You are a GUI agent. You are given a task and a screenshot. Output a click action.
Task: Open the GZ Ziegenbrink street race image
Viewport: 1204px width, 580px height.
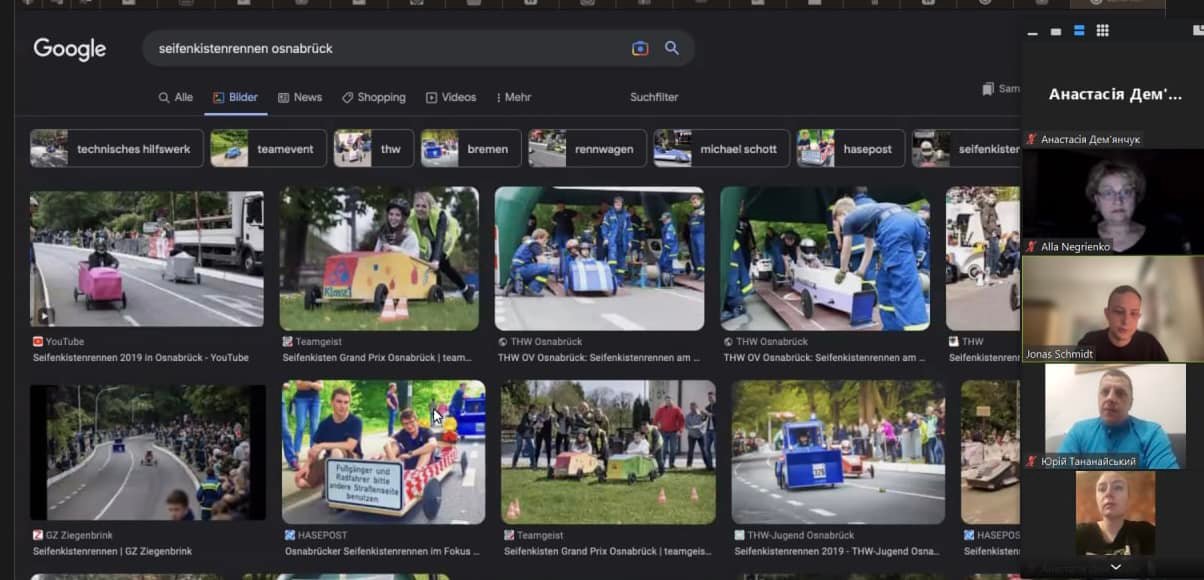(x=148, y=452)
